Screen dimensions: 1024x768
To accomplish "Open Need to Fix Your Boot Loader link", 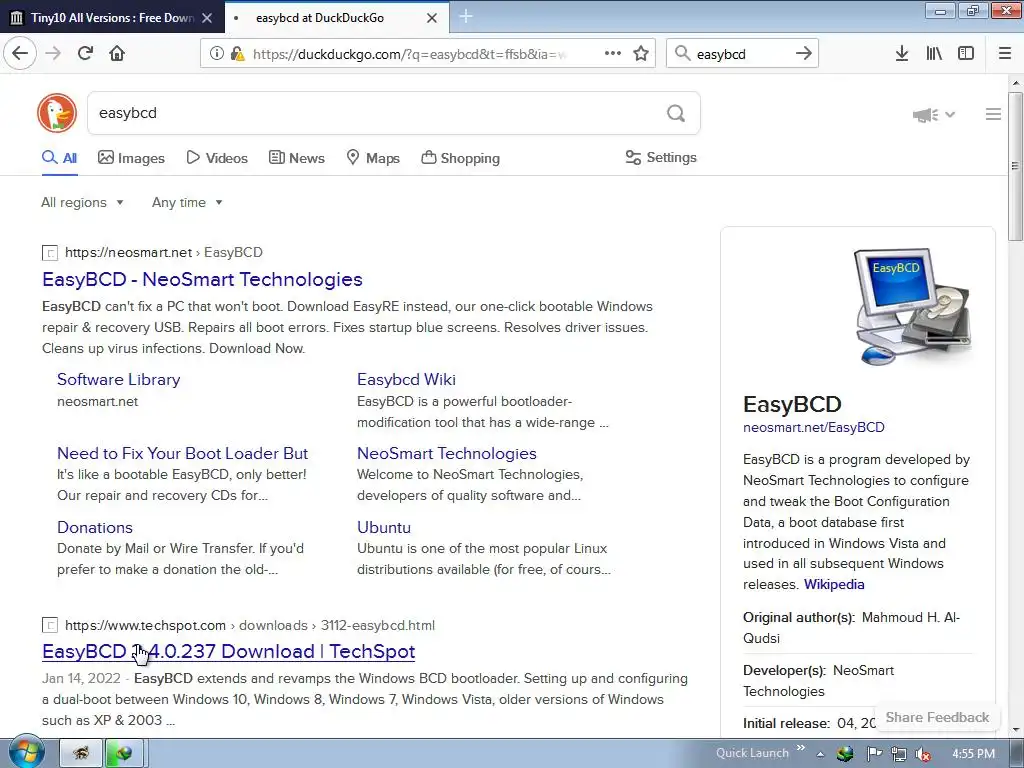I will (182, 453).
